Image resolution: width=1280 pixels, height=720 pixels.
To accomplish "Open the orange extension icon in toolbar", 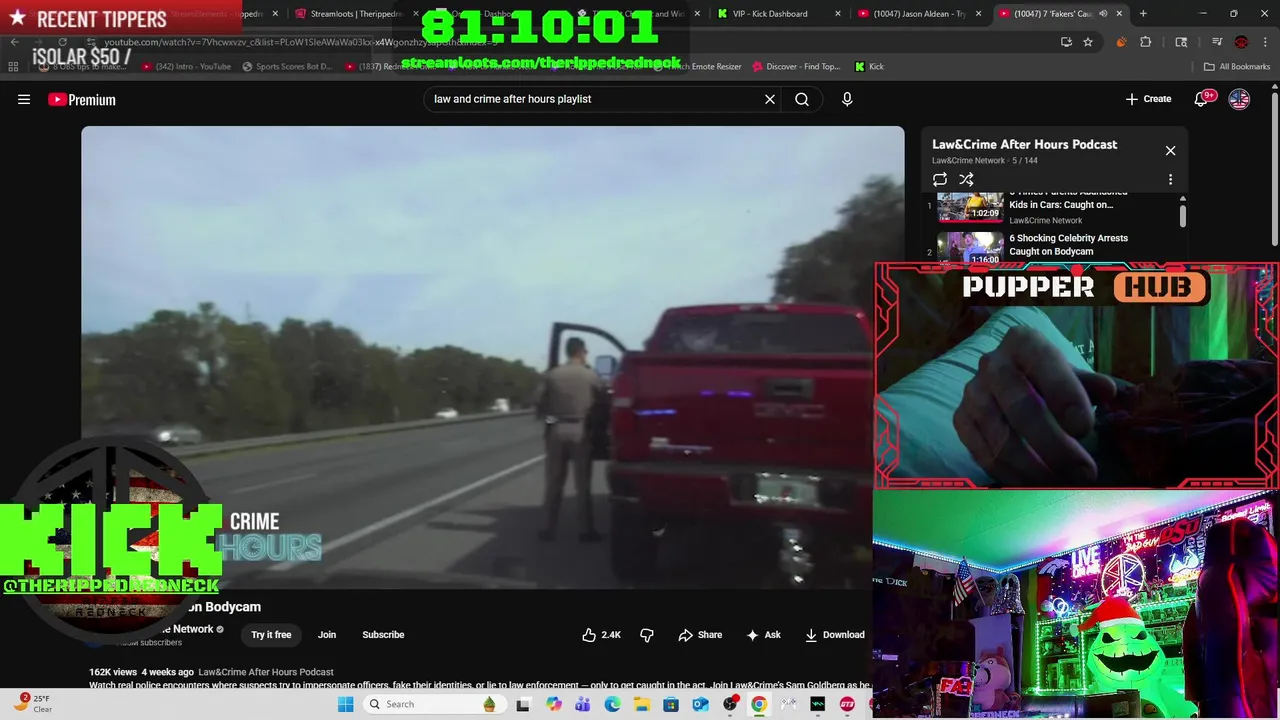I will point(1121,42).
